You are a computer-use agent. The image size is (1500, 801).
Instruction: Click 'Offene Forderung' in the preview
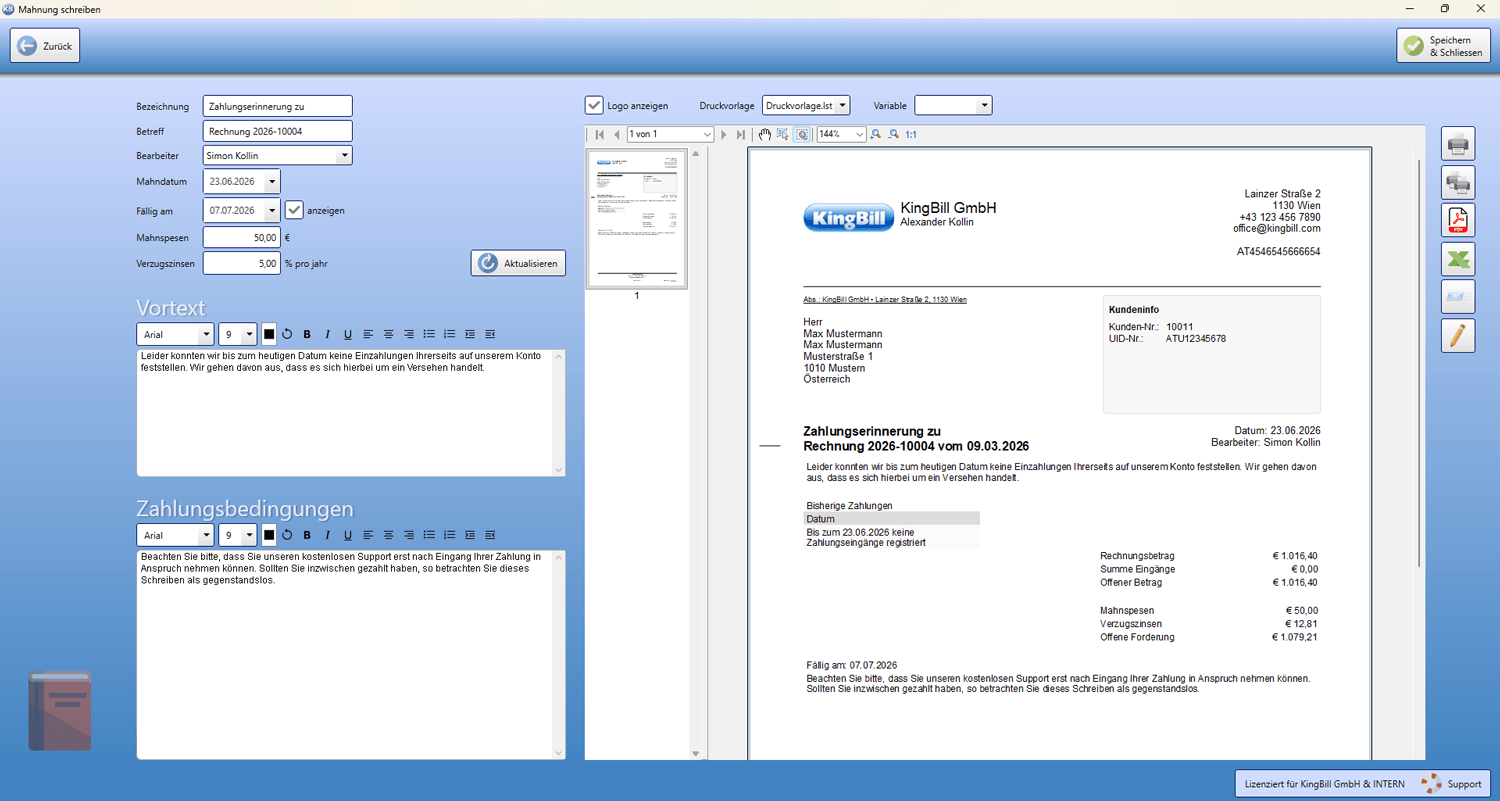pos(1137,637)
